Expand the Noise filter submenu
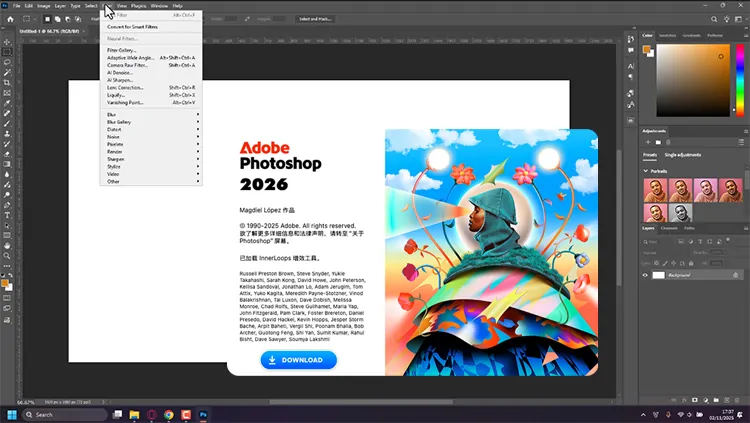 pos(151,137)
